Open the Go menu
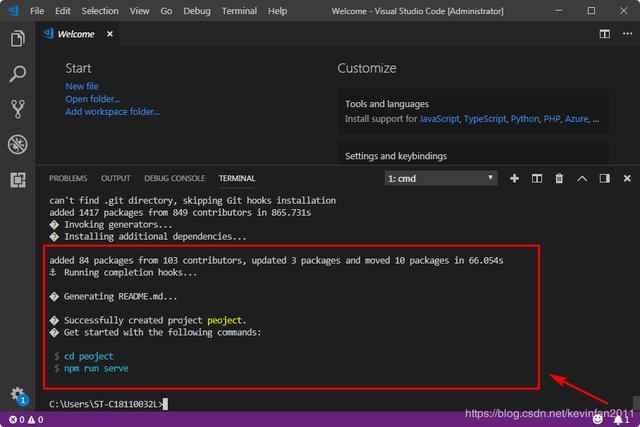 tap(166, 11)
